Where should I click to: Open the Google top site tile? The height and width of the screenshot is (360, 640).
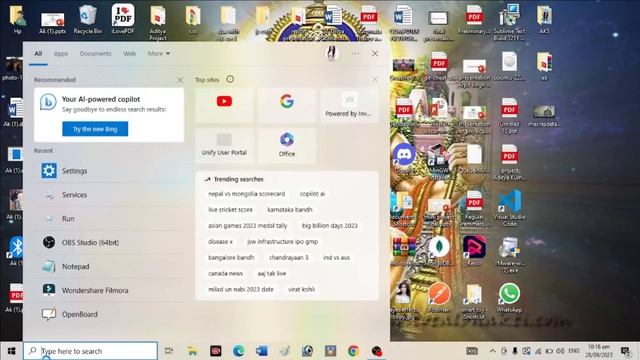pyautogui.click(x=287, y=105)
